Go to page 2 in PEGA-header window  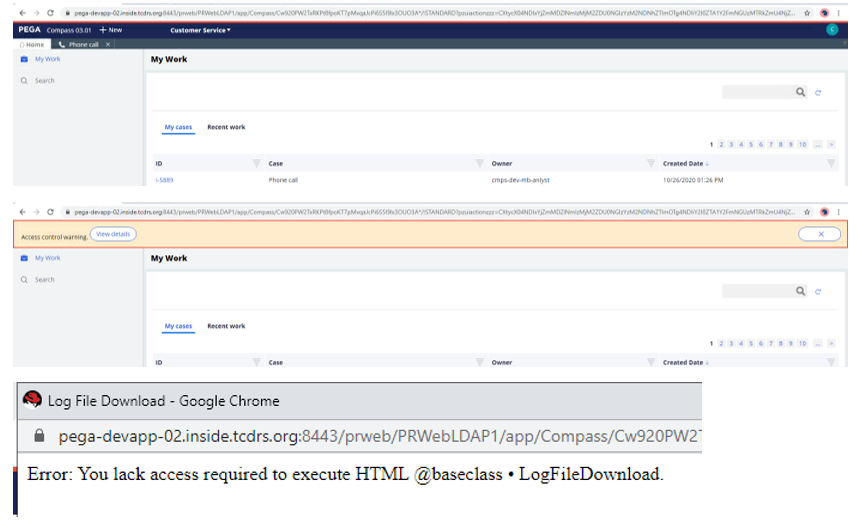[x=721, y=144]
